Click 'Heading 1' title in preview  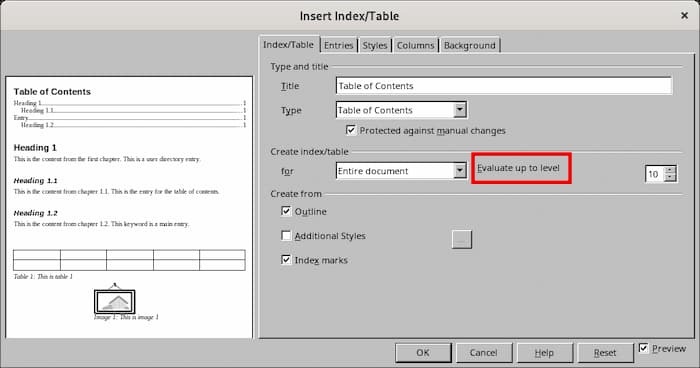click(x=35, y=147)
